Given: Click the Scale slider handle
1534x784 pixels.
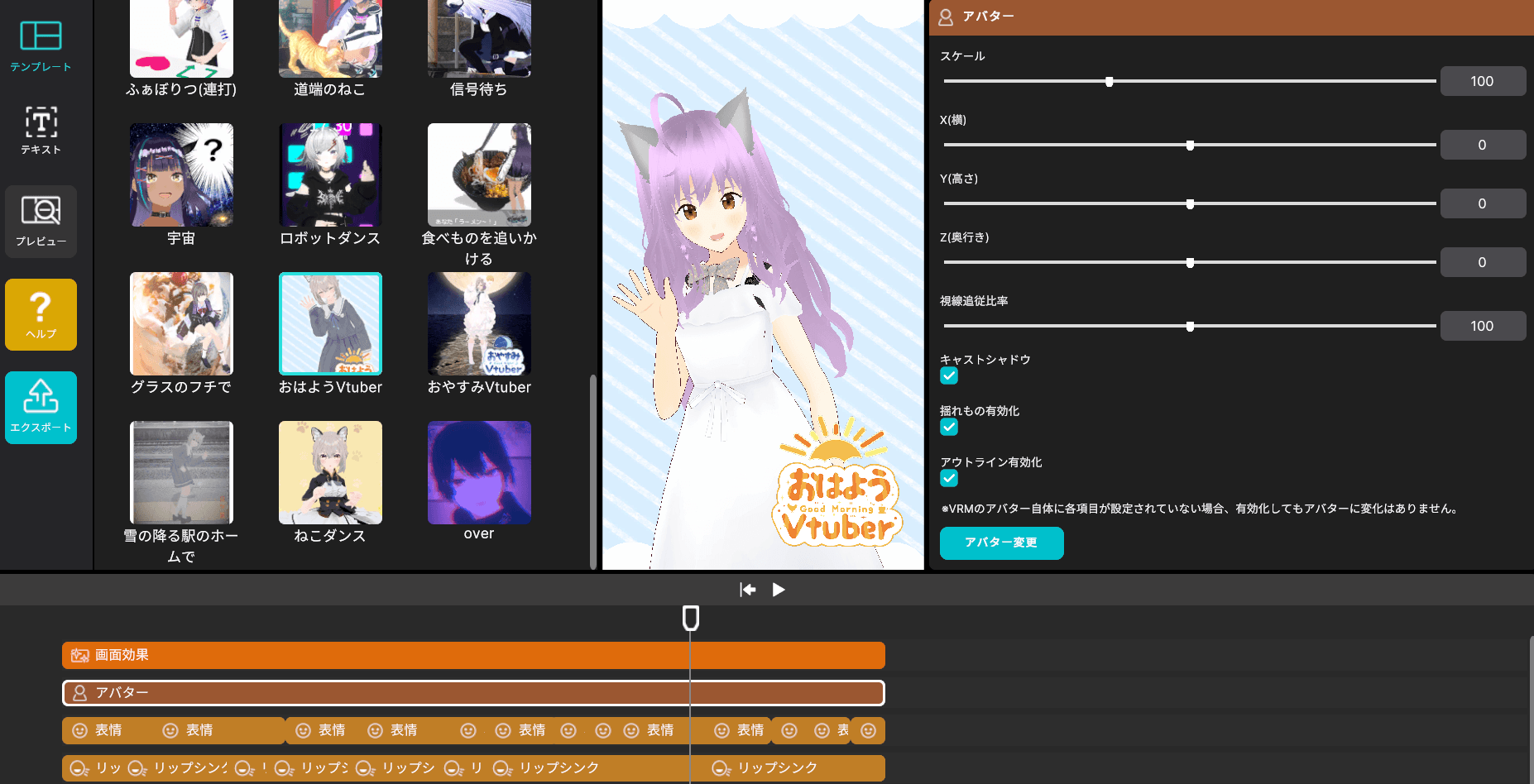Looking at the screenshot, I should coord(1109,82).
